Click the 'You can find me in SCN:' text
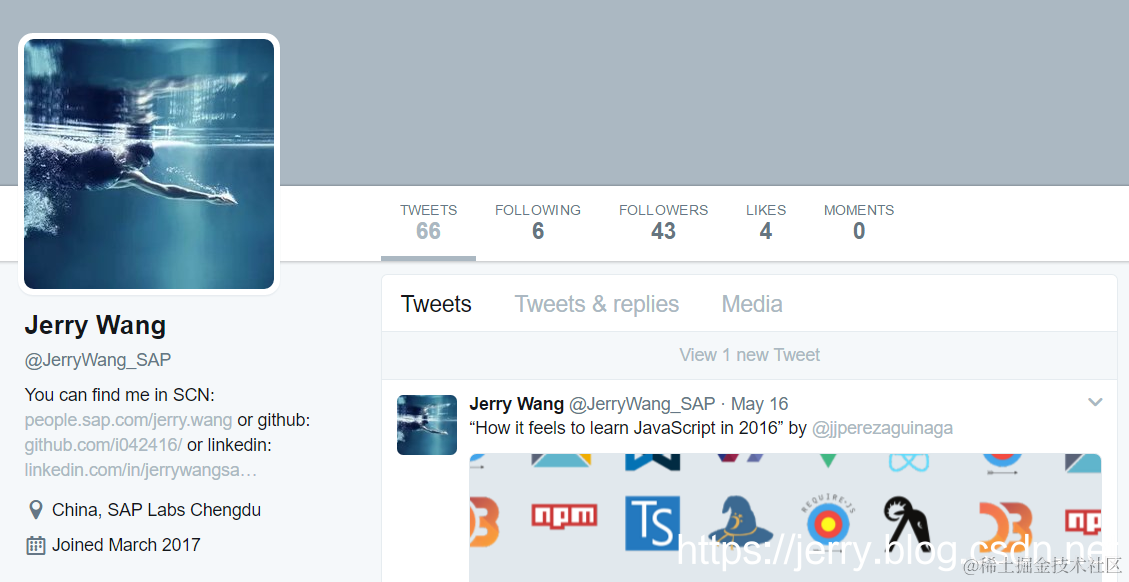Viewport: 1129px width, 582px height. pos(120,395)
